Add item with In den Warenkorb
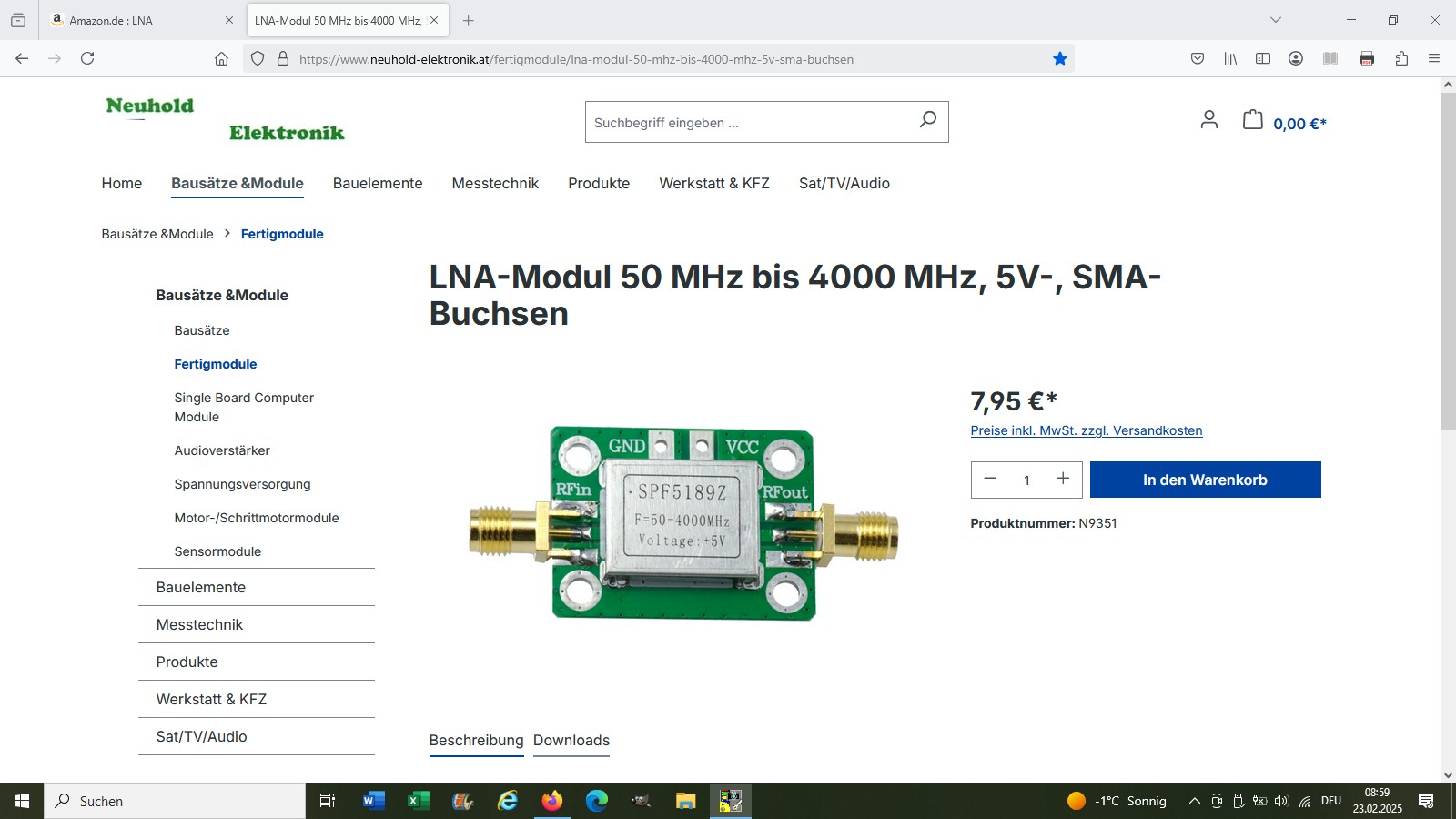The image size is (1456, 819). pyautogui.click(x=1205, y=480)
